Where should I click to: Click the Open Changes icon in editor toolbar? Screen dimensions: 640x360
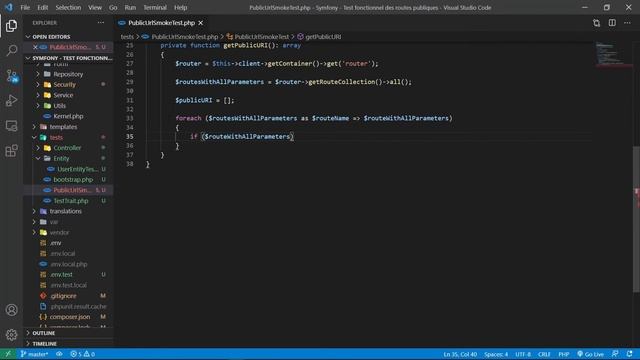(596, 23)
